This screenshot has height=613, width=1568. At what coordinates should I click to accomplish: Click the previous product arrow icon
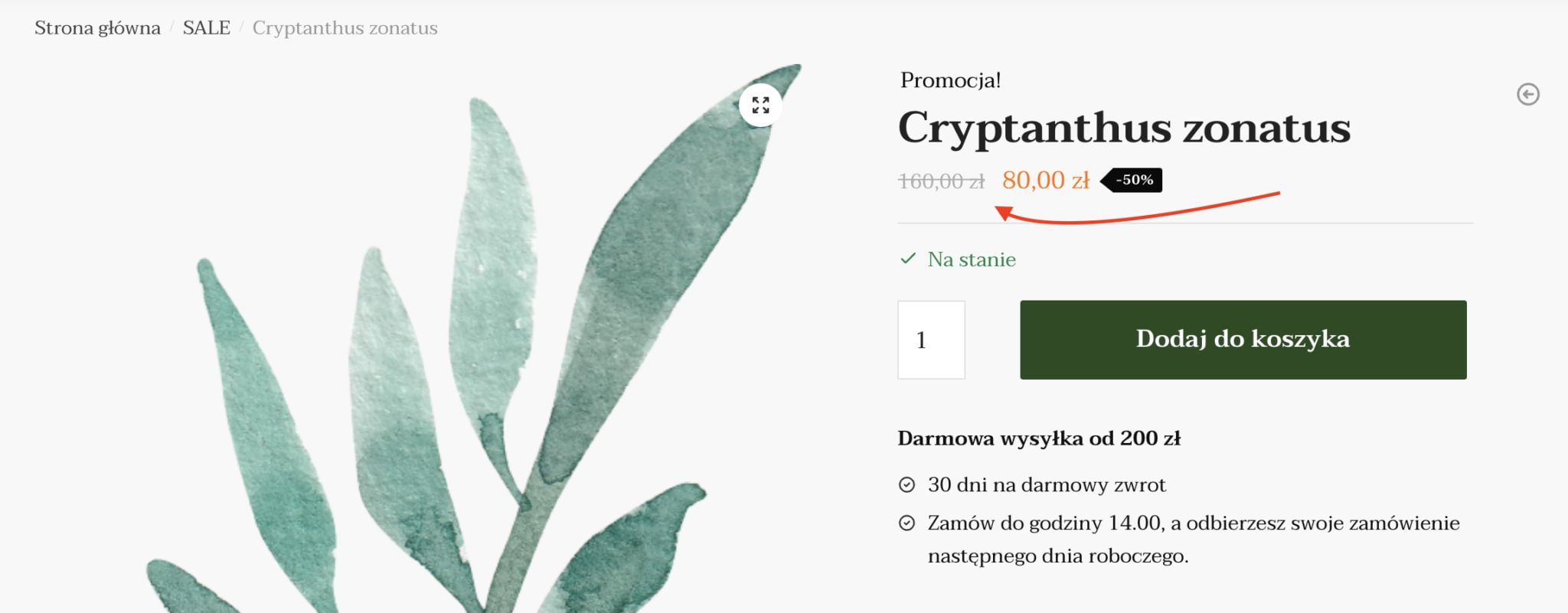pyautogui.click(x=1528, y=94)
